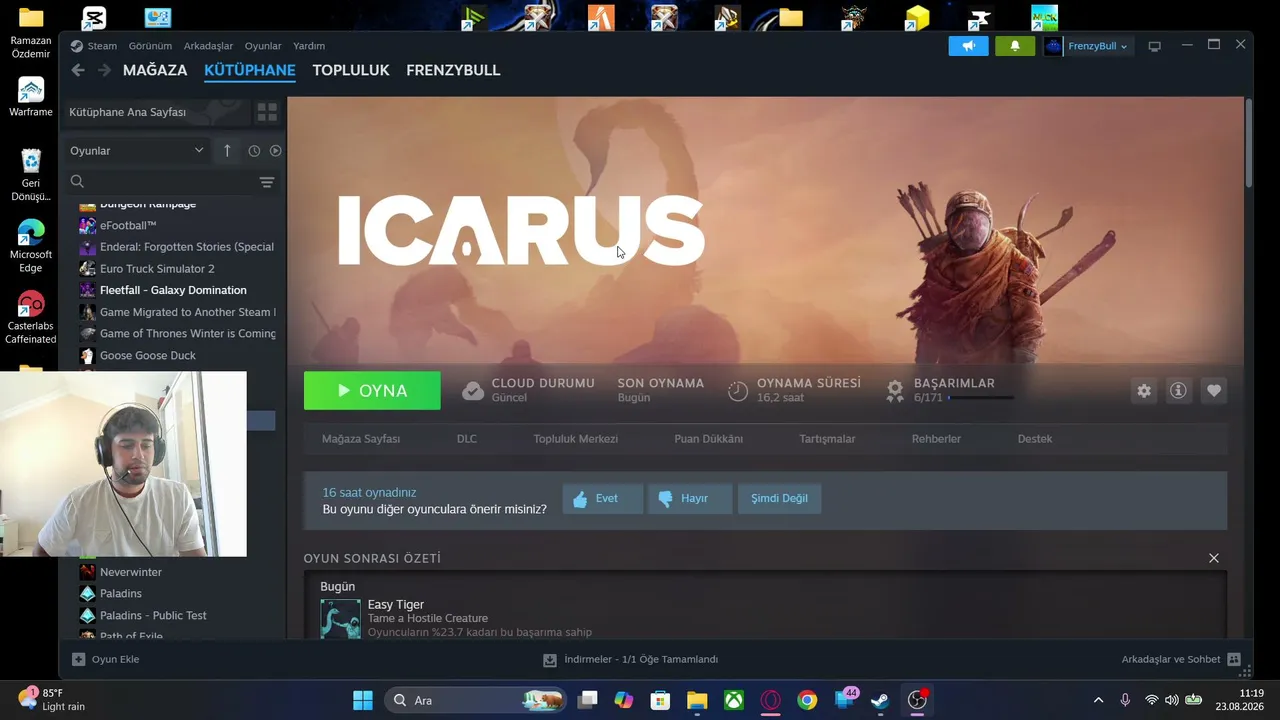Open the green notifications bell
The width and height of the screenshot is (1280, 720).
tap(1015, 46)
